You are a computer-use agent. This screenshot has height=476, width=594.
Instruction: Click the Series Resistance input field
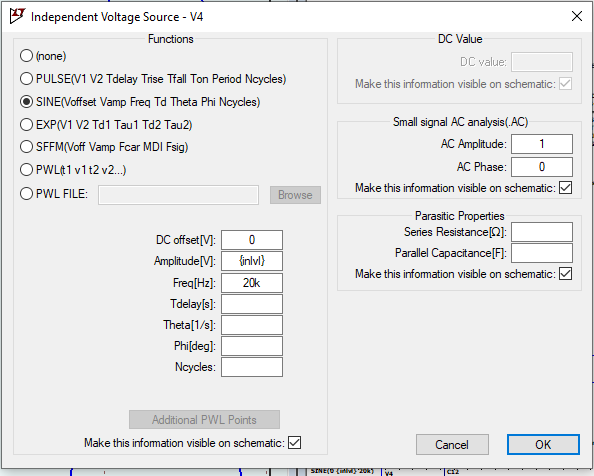point(542,232)
